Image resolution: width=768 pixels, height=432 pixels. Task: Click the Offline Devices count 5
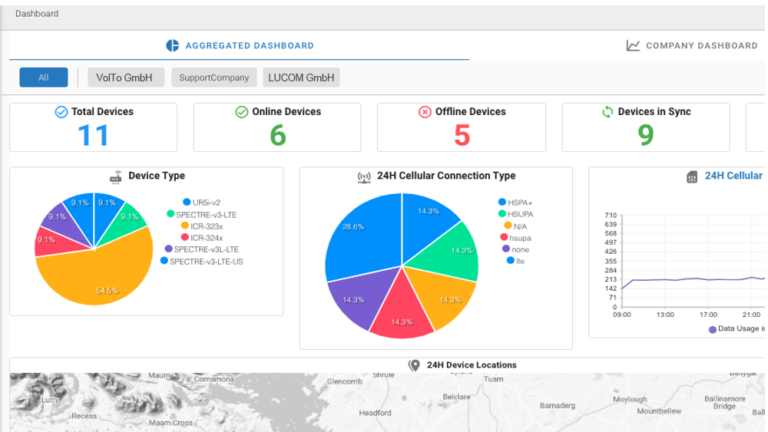[x=461, y=135]
